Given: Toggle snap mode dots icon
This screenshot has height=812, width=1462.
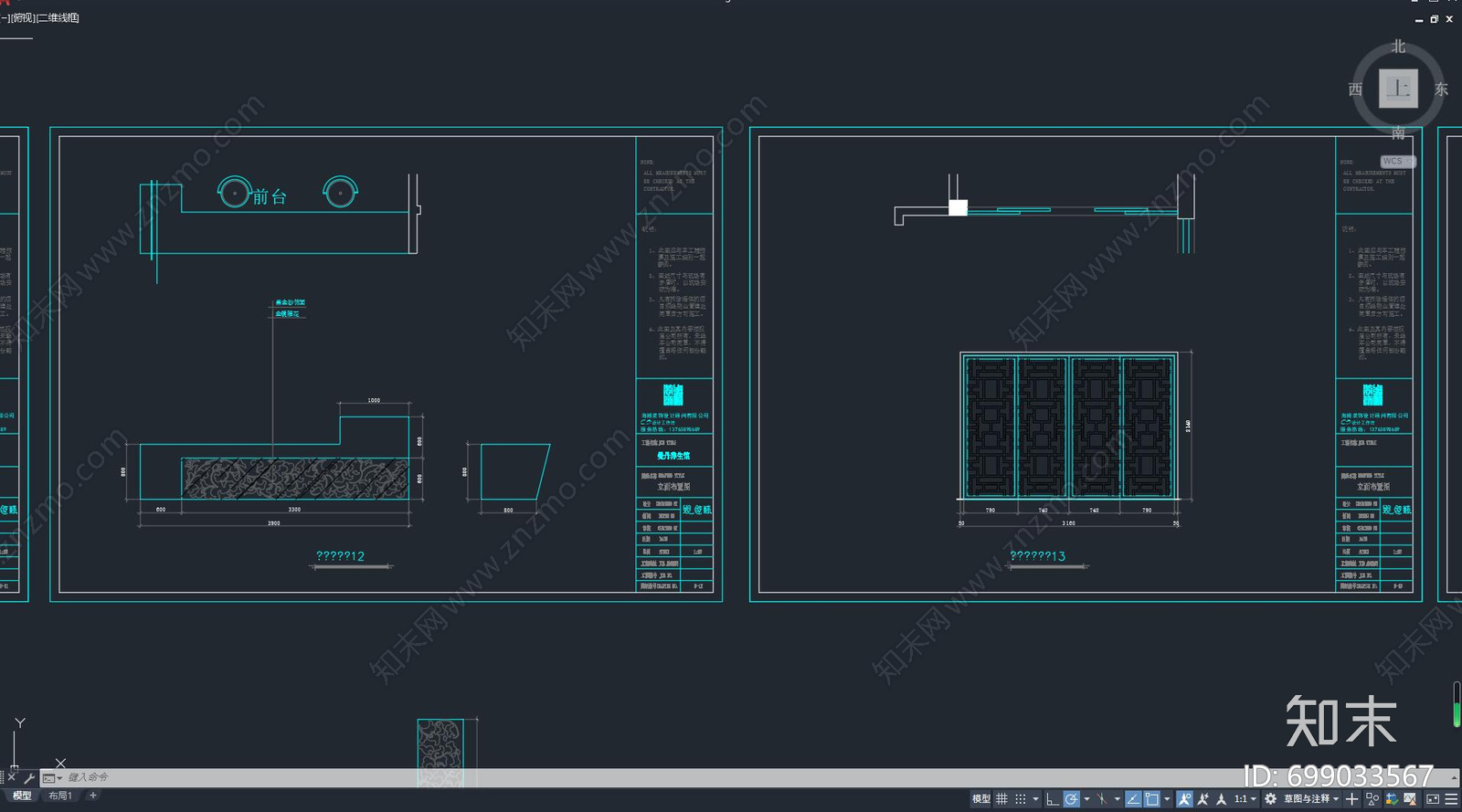Looking at the screenshot, I should point(1021,799).
